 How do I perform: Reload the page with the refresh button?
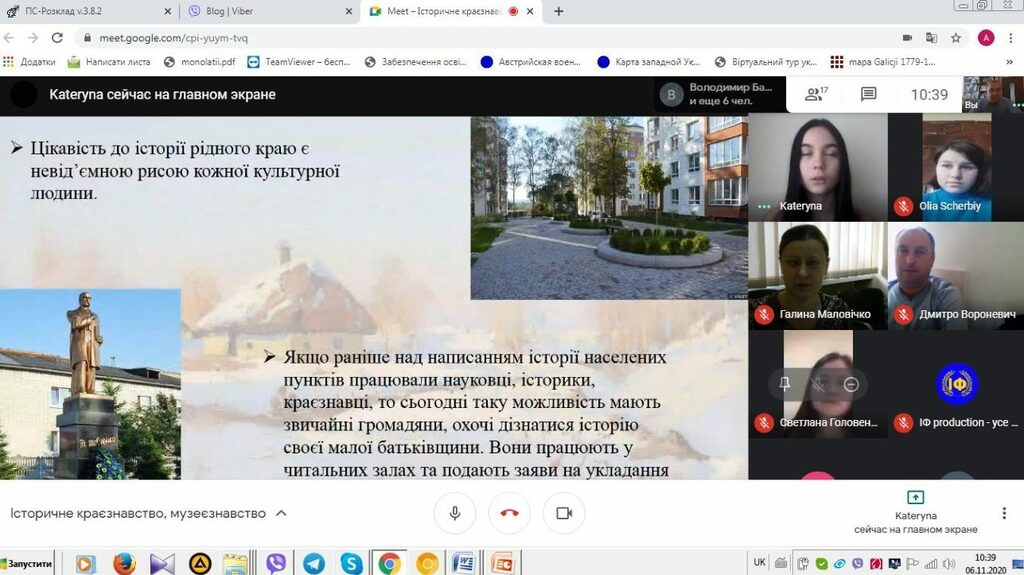click(x=57, y=38)
